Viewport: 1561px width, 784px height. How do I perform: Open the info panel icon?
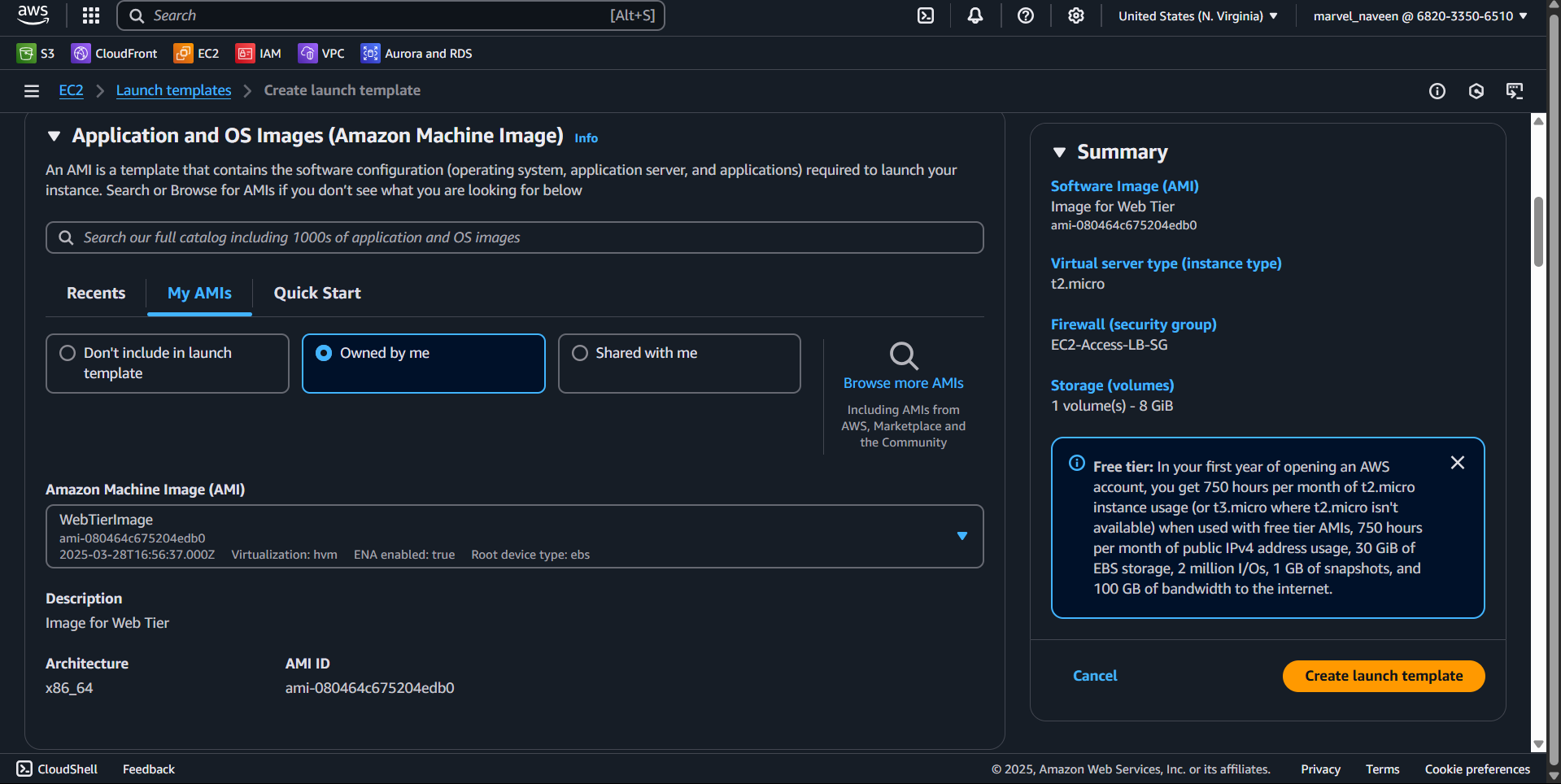click(x=1437, y=91)
